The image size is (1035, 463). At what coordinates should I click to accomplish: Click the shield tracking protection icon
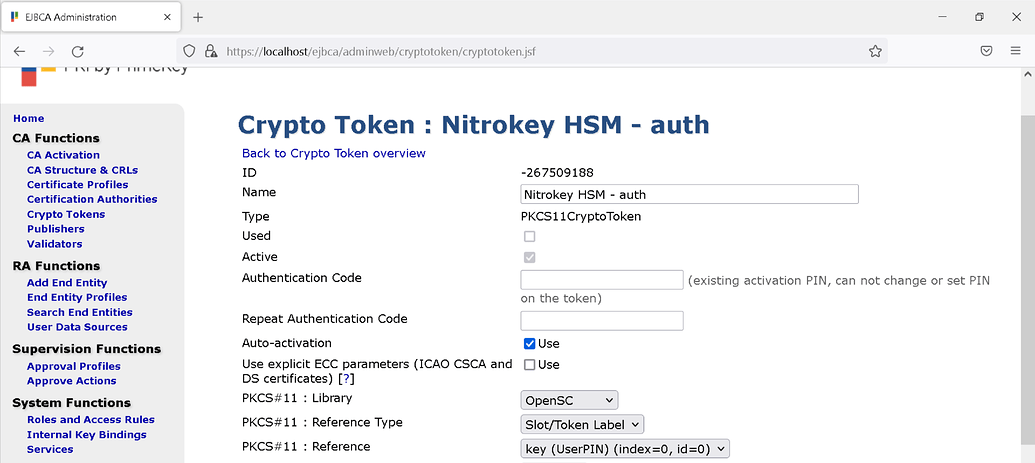click(x=189, y=52)
